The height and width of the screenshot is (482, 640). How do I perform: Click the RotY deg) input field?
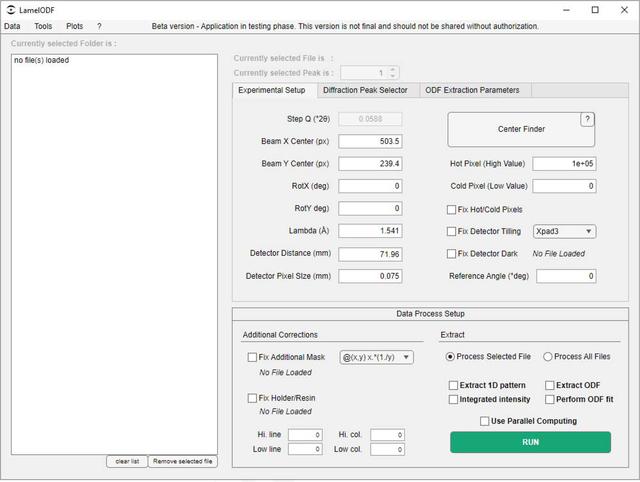pyautogui.click(x=370, y=209)
